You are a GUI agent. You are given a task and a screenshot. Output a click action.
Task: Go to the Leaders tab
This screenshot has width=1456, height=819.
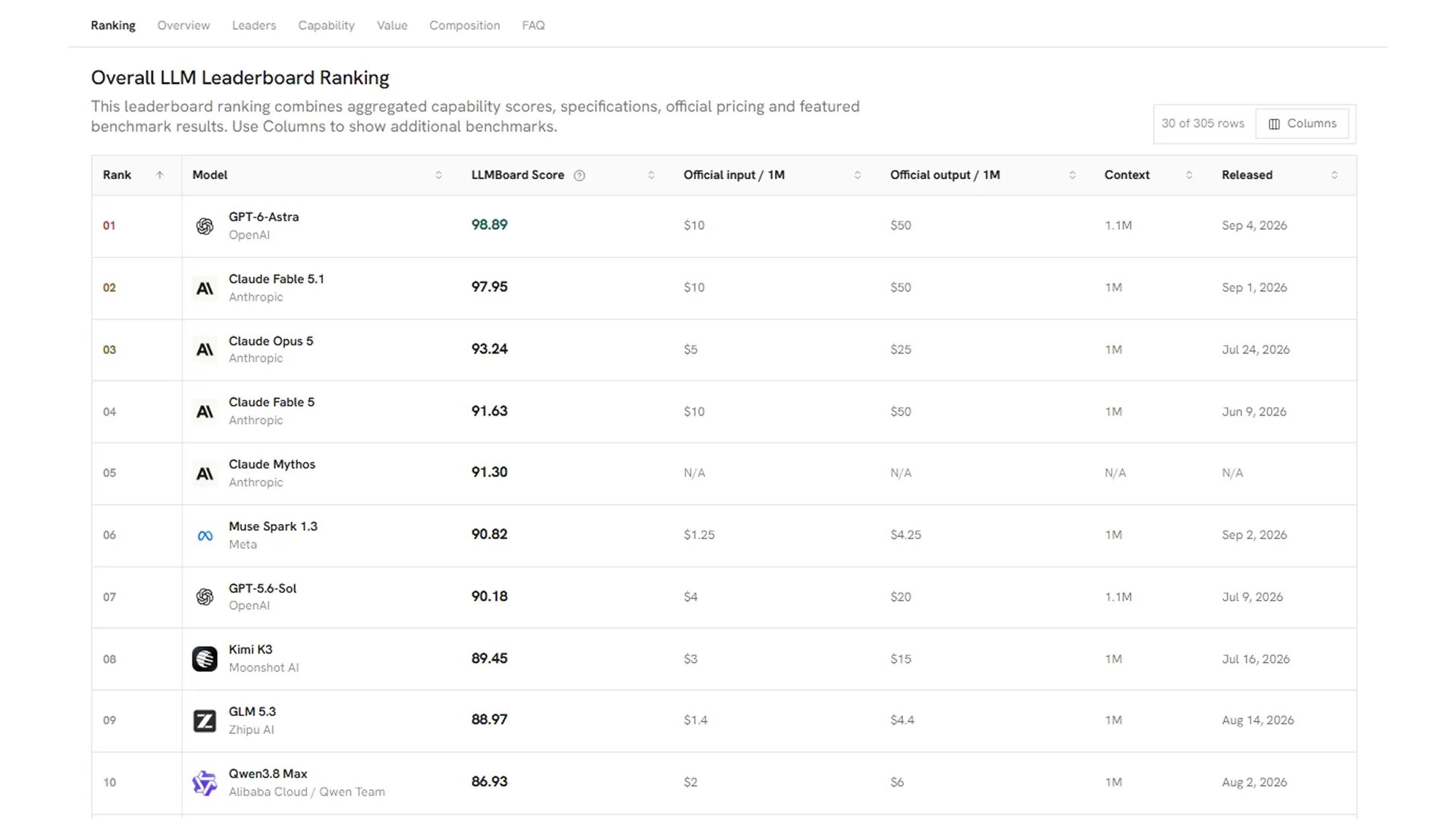click(x=254, y=25)
